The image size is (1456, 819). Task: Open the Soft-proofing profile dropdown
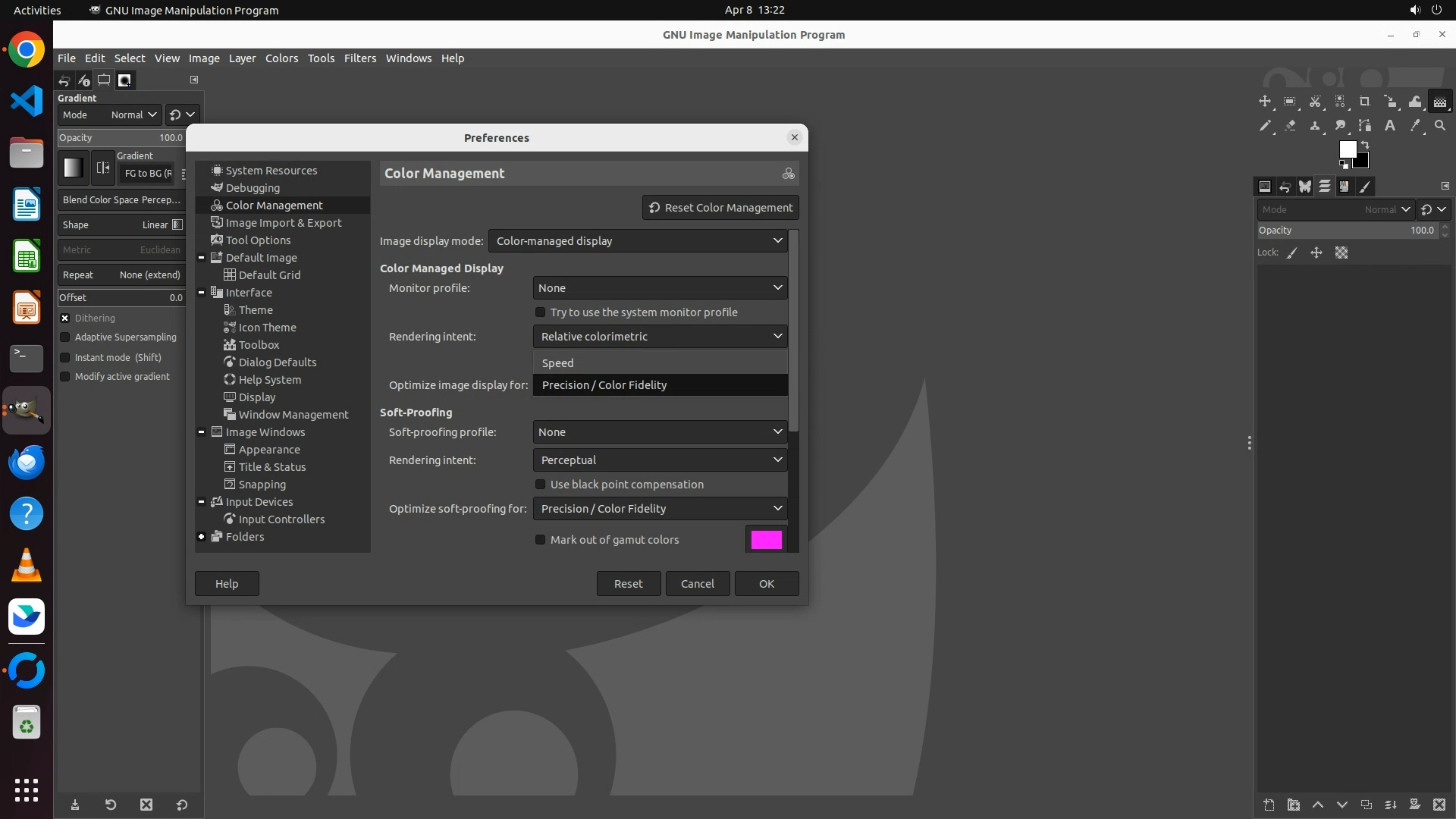coord(660,432)
